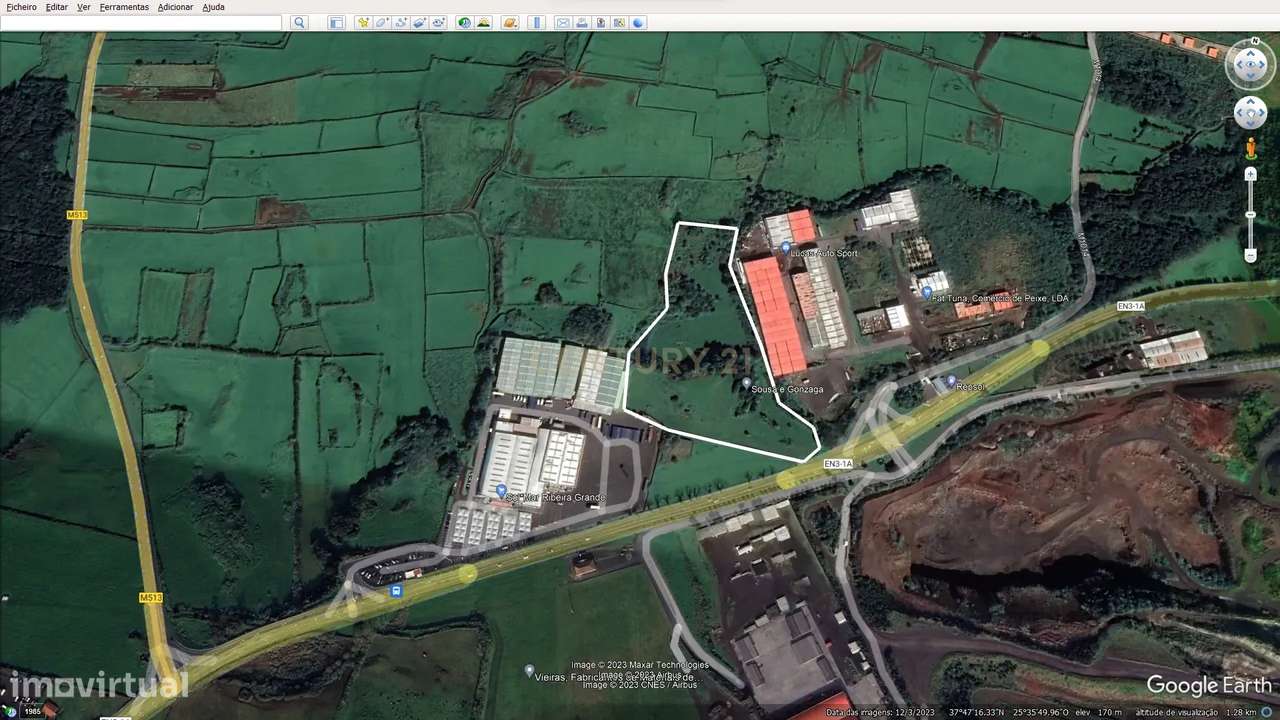This screenshot has width=1280, height=720.
Task: Open the Ferramentas menu
Action: pos(124,7)
